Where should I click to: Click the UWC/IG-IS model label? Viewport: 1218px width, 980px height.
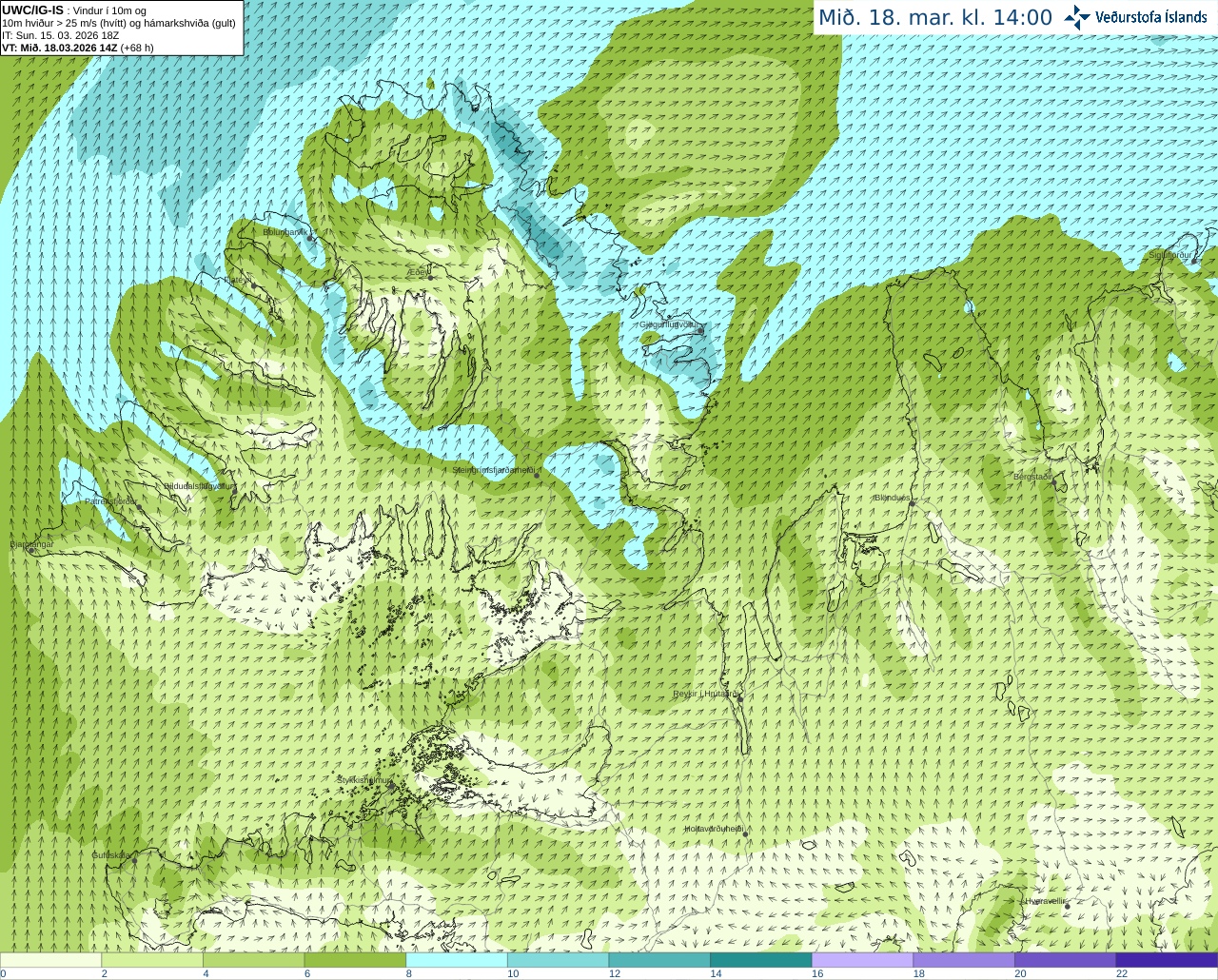tap(33, 10)
